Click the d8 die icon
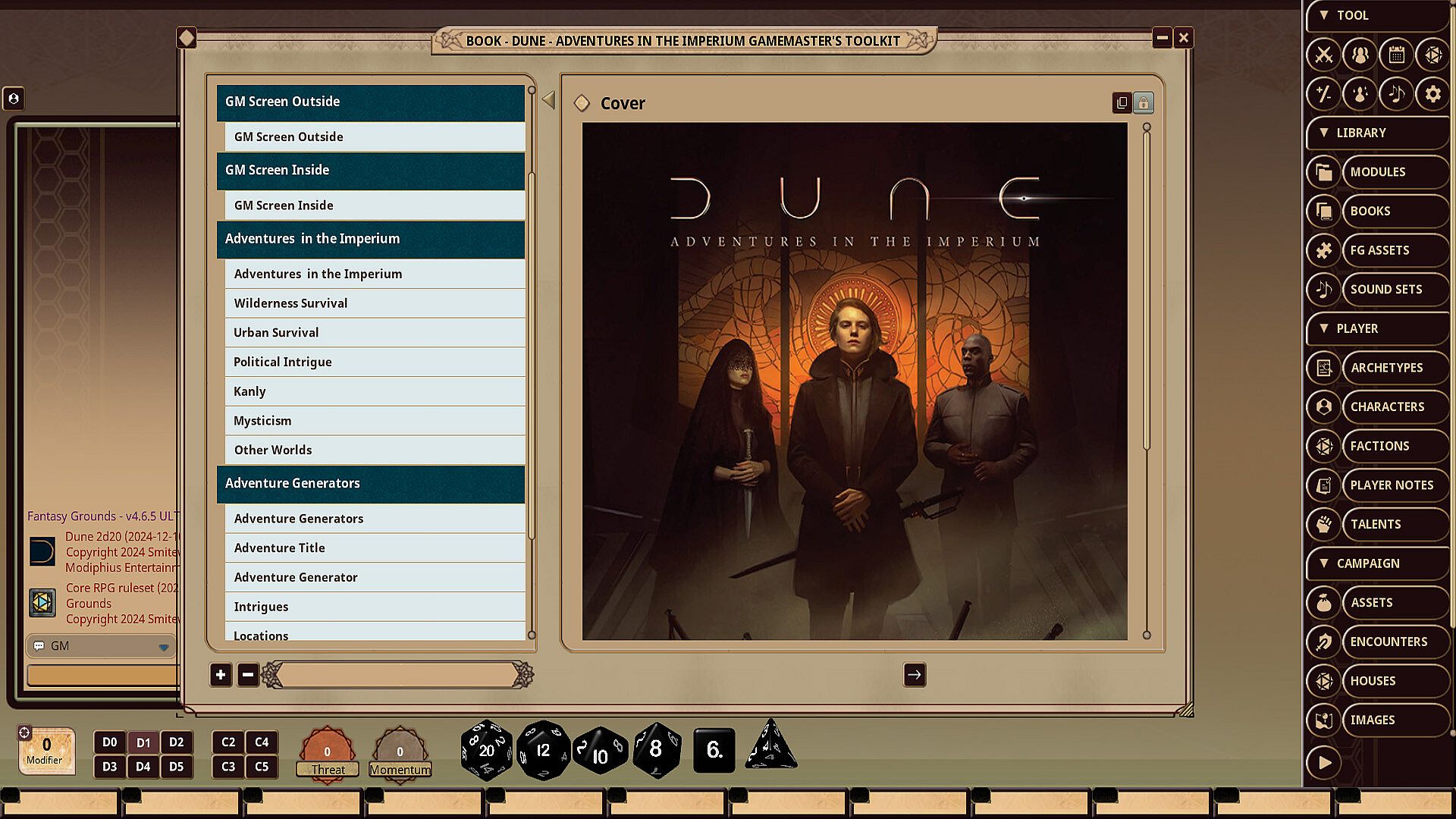Viewport: 1456px width, 819px height. pyautogui.click(x=656, y=749)
